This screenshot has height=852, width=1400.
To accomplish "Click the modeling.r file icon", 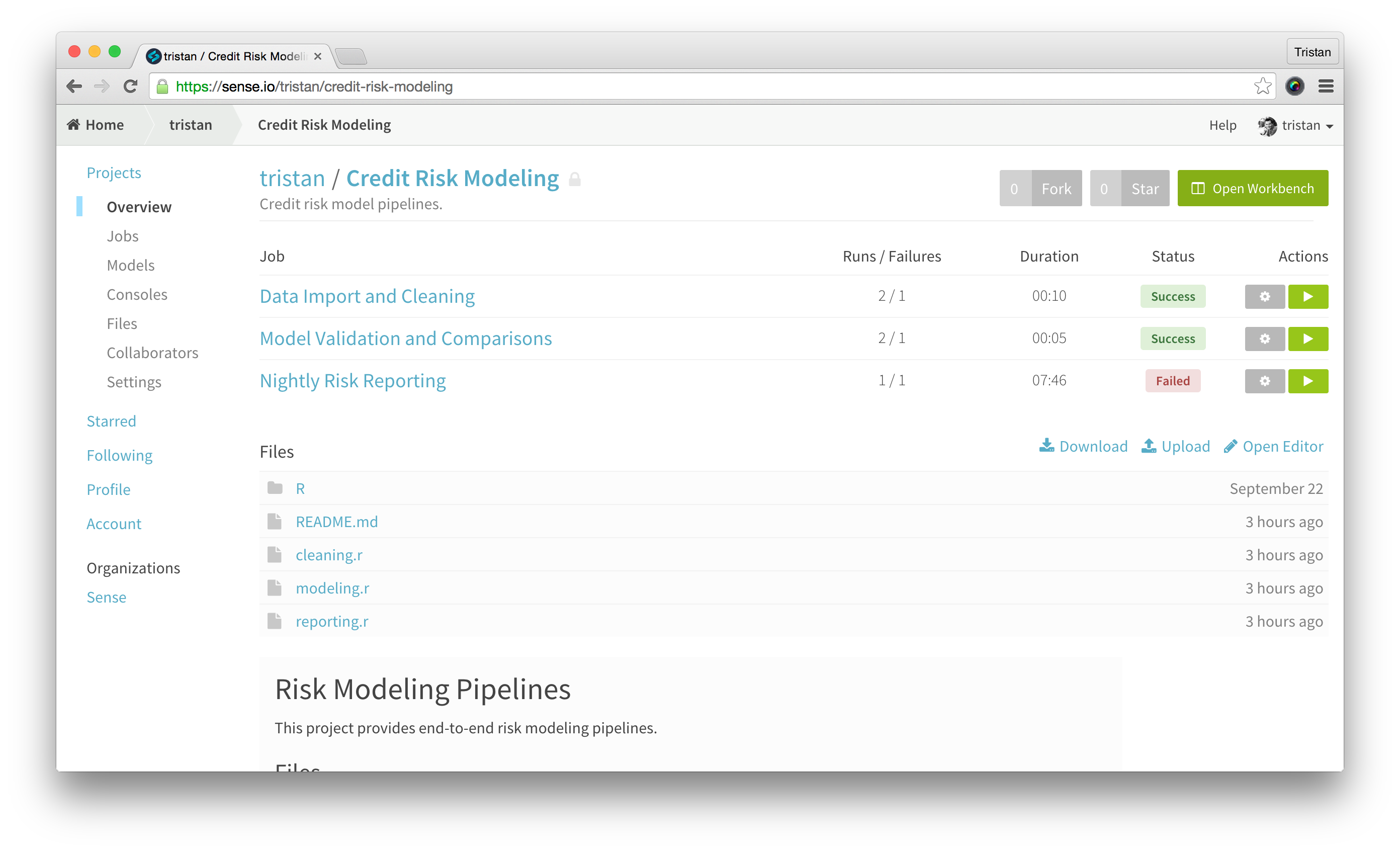I will click(275, 587).
